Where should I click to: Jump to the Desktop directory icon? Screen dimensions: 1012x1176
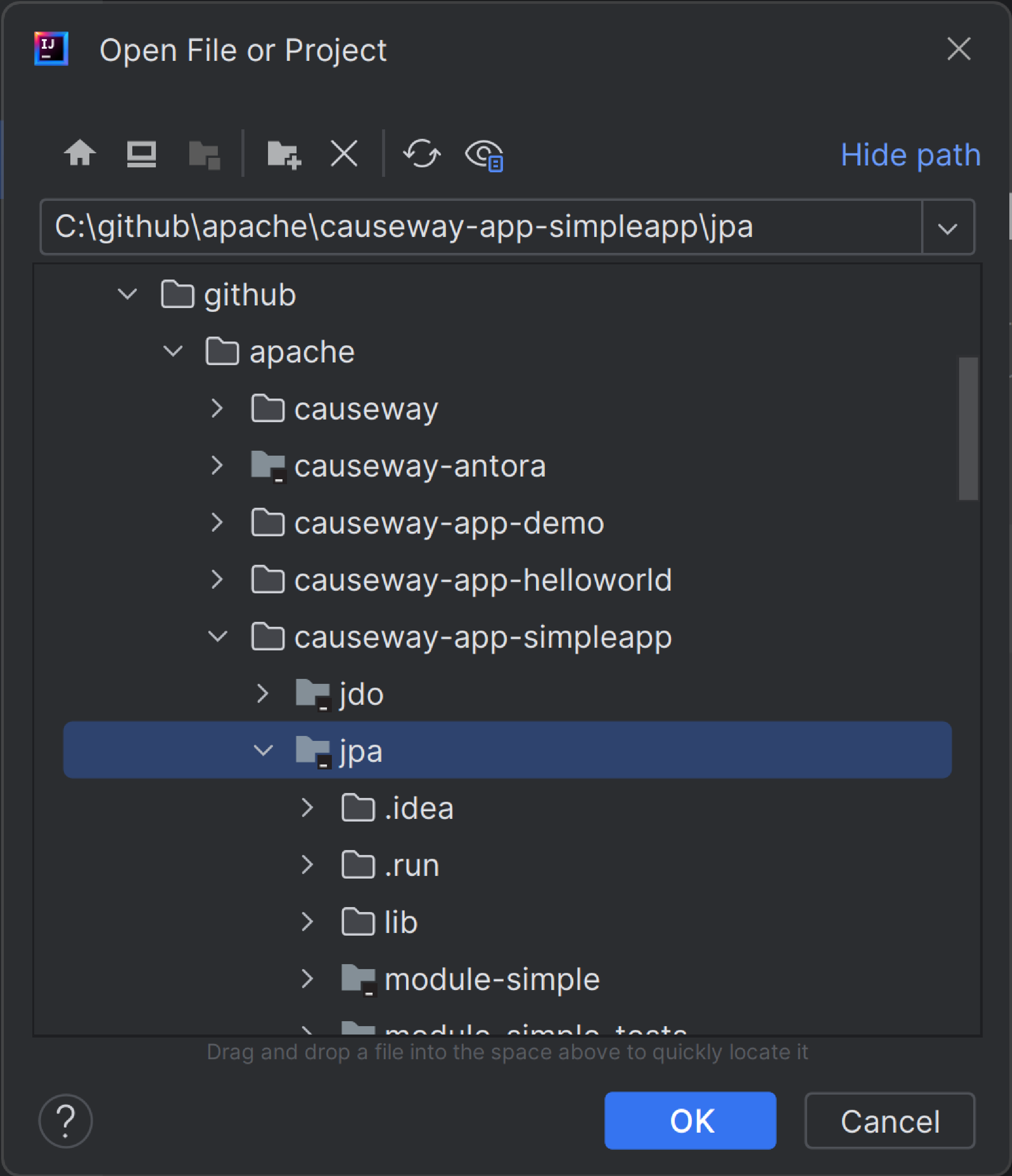[x=141, y=154]
